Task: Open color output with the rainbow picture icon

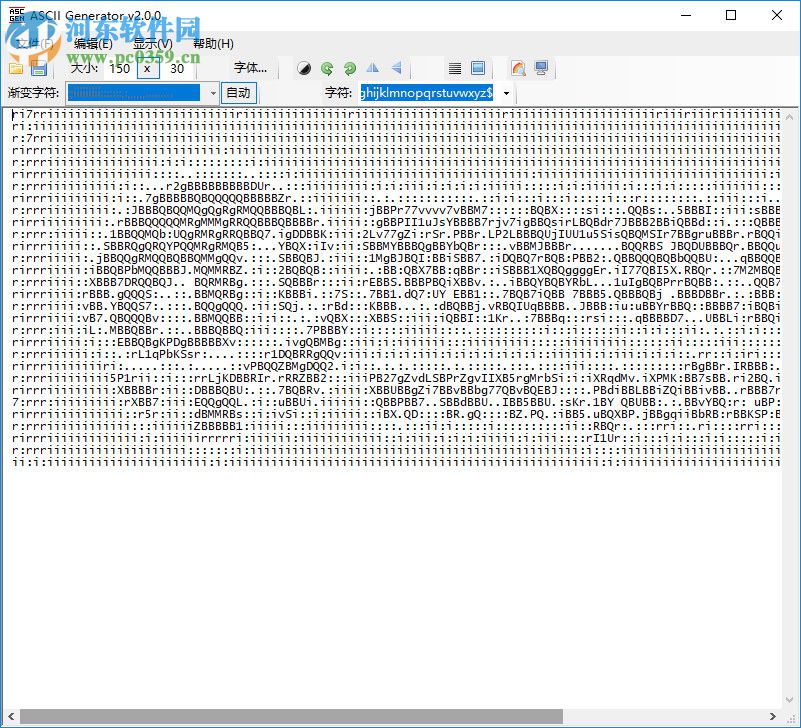Action: point(518,68)
